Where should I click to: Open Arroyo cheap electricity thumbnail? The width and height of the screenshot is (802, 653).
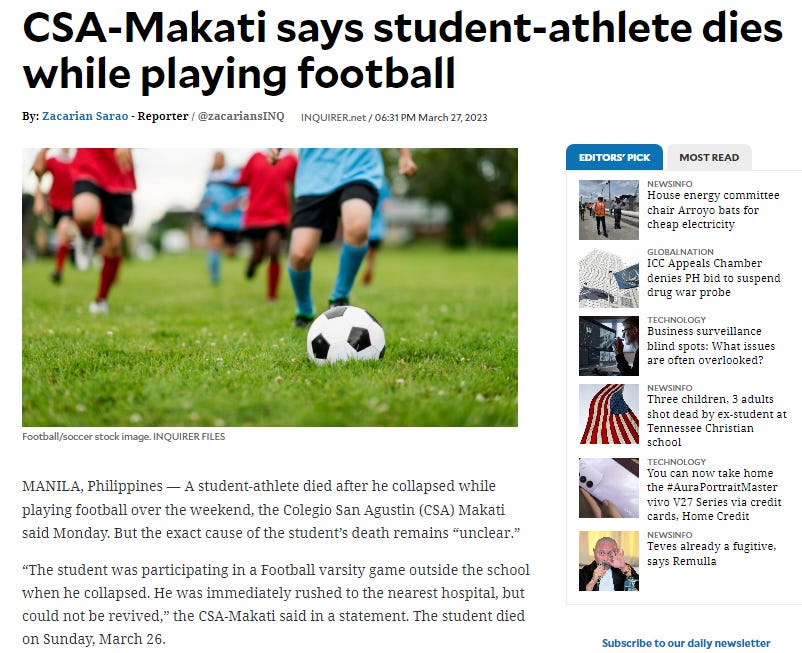(609, 210)
